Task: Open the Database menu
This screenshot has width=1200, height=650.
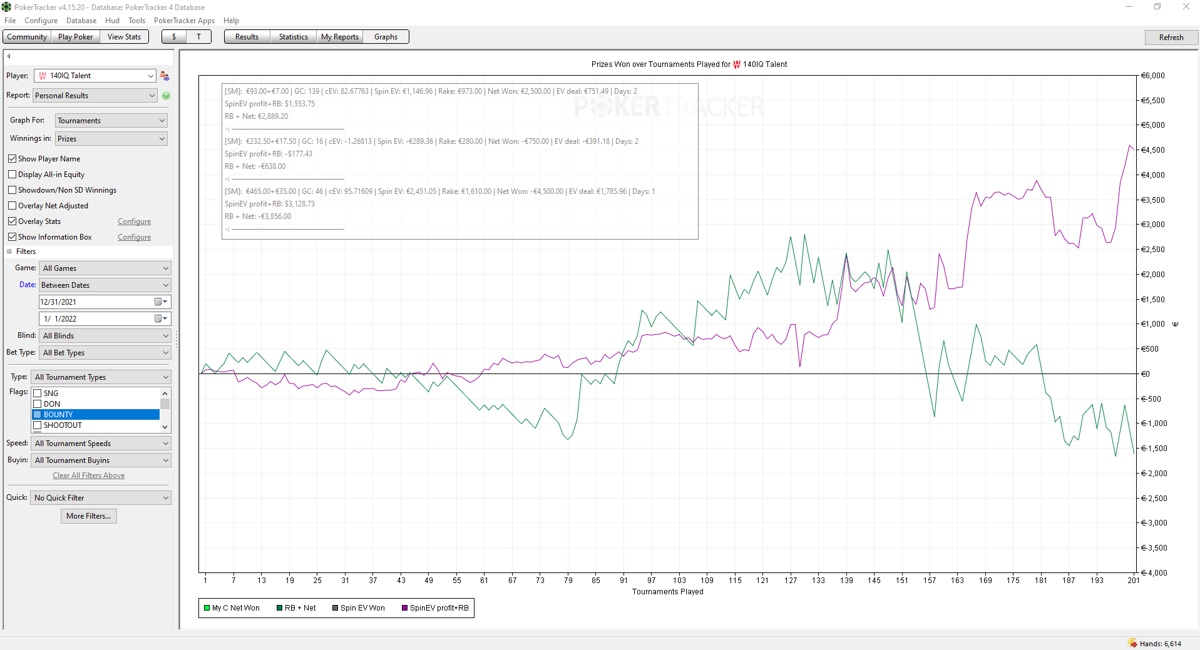Action: (x=81, y=20)
